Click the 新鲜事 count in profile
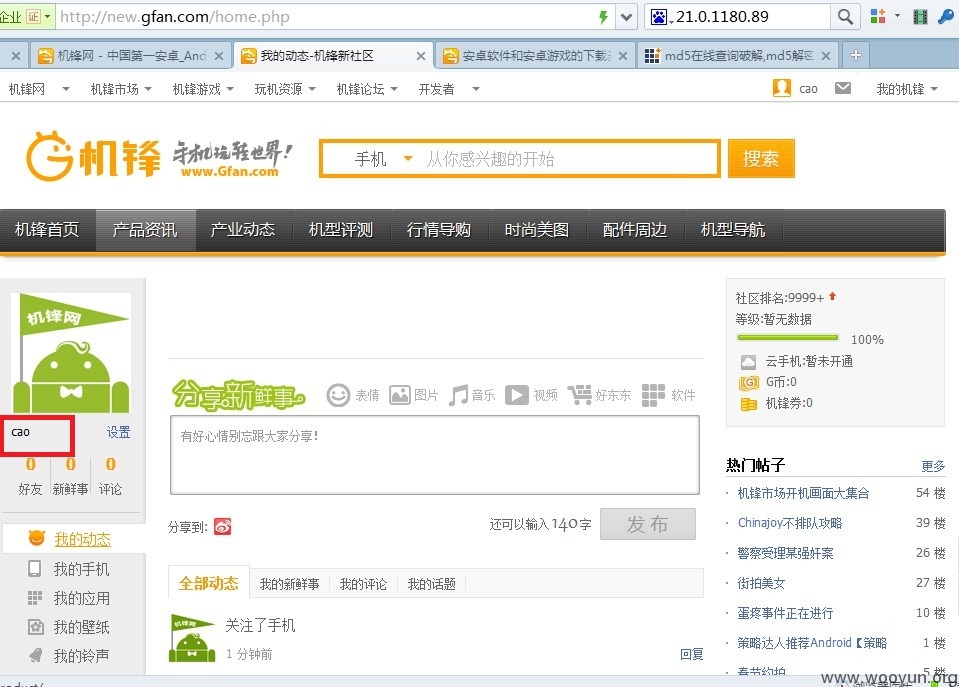959x687 pixels. 70,464
